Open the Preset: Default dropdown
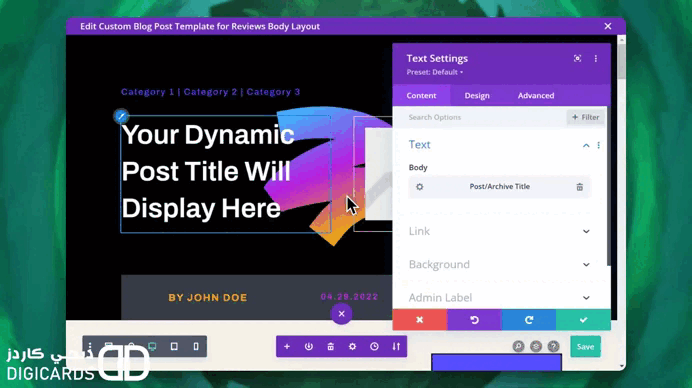Image resolution: width=692 pixels, height=388 pixels. (435, 72)
